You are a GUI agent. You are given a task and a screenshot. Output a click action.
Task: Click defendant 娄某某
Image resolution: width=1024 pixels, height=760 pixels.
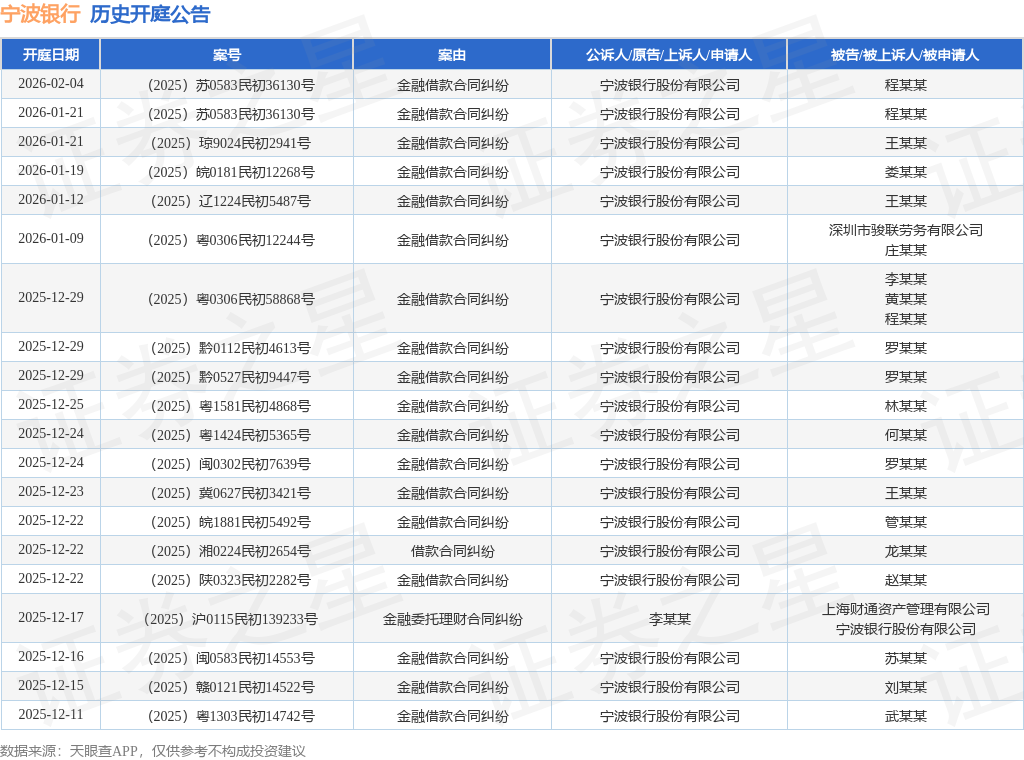tap(905, 172)
